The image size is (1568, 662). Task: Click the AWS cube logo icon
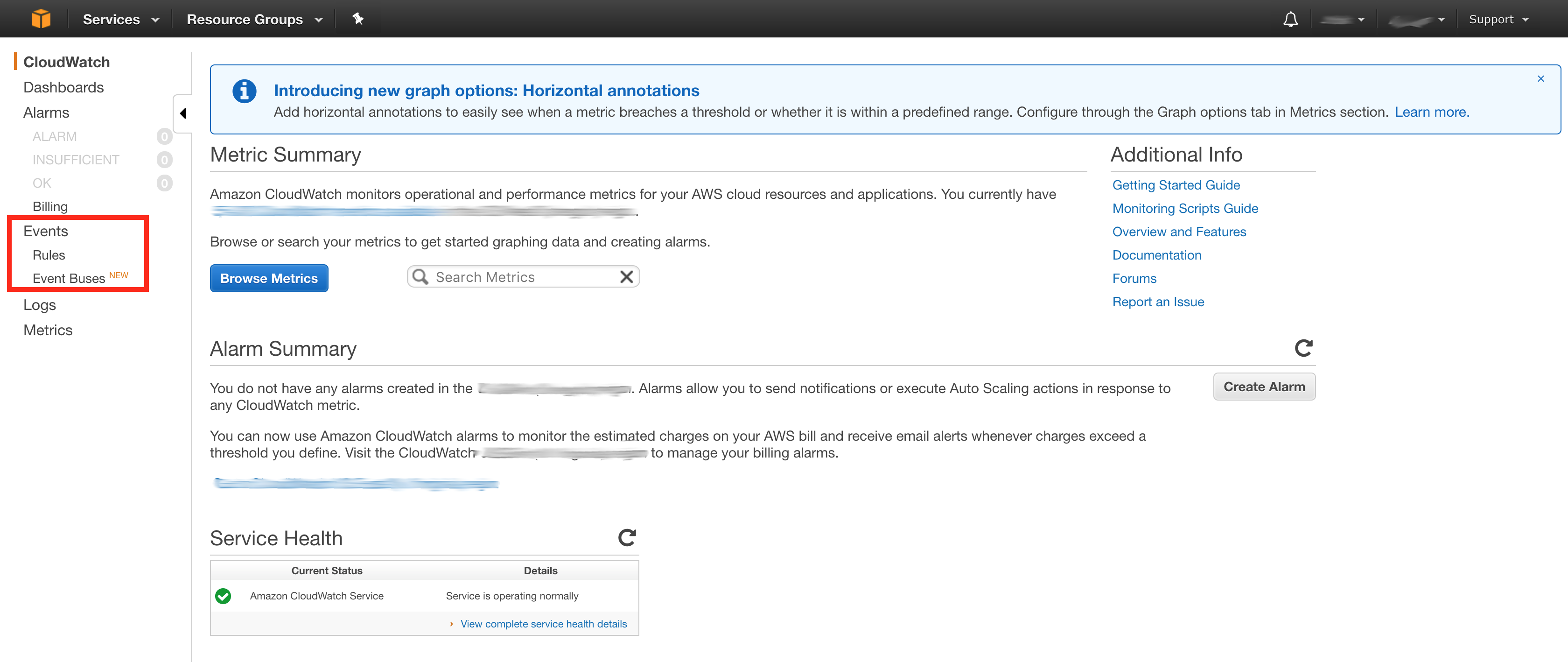click(x=41, y=19)
